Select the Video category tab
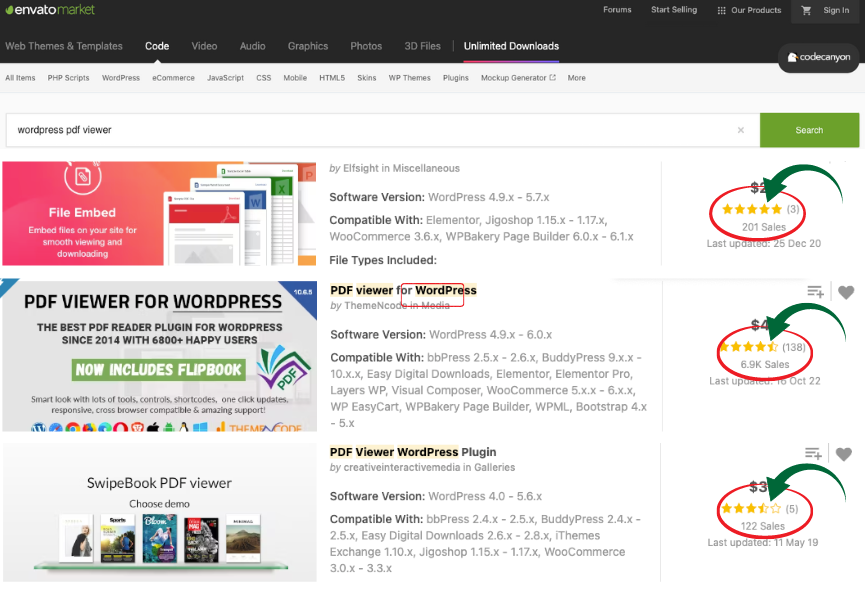Image resolution: width=865 pixels, height=590 pixels. 204,46
